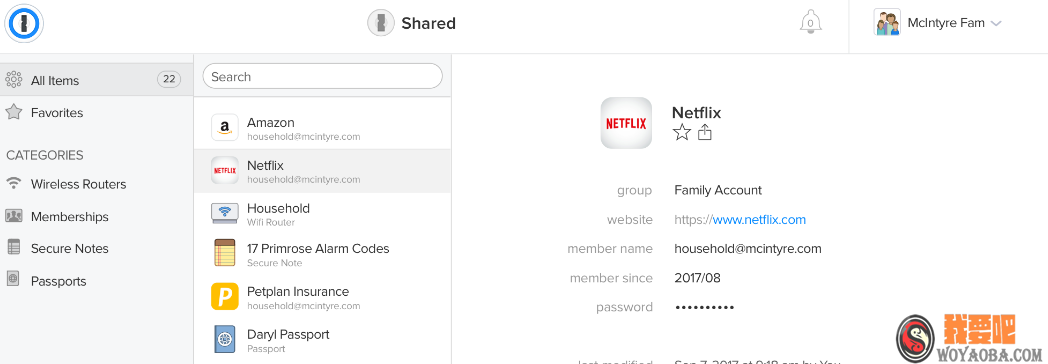This screenshot has height=364, width=1048.
Task: Expand the McIntyre Fam account dropdown arrow
Action: pyautogui.click(x=996, y=23)
